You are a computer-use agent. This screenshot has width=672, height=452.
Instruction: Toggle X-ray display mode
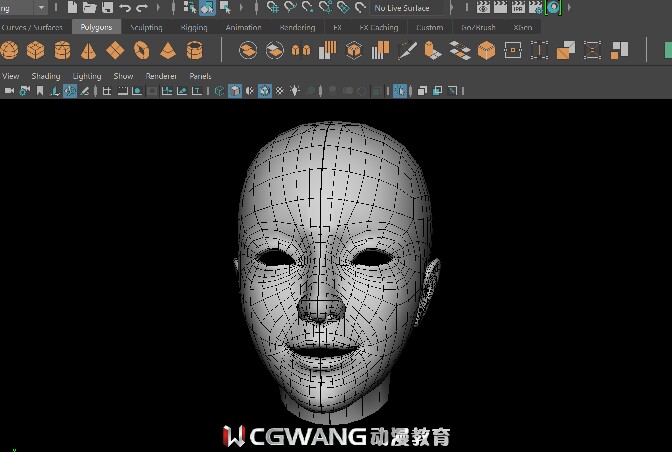click(423, 91)
